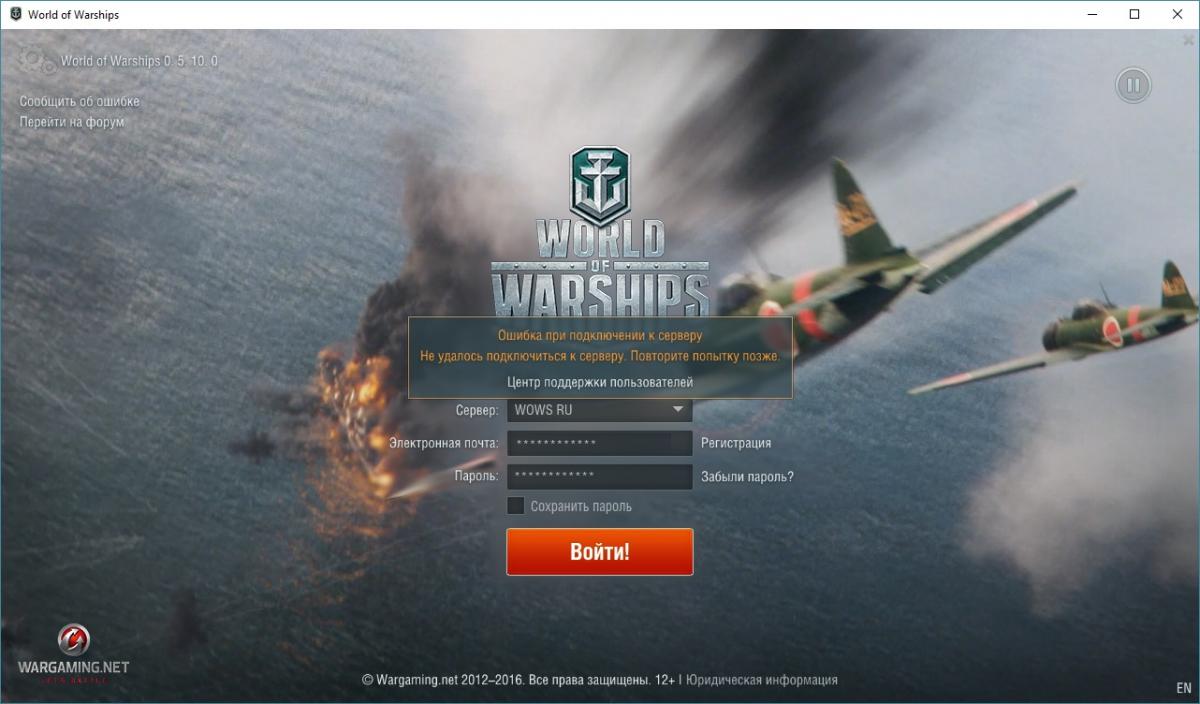Go to forum via Перейти на форум
This screenshot has height=704, width=1200.
(72, 122)
